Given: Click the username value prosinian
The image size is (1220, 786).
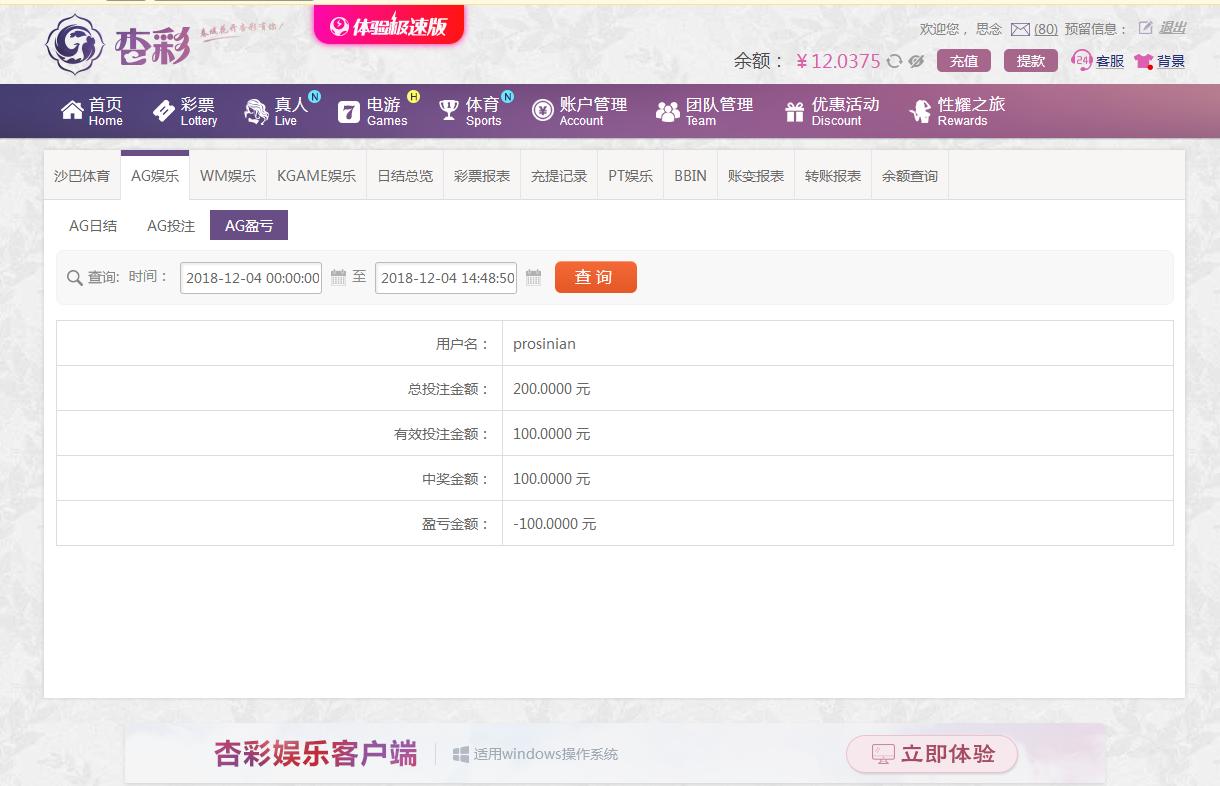Looking at the screenshot, I should click(544, 344).
